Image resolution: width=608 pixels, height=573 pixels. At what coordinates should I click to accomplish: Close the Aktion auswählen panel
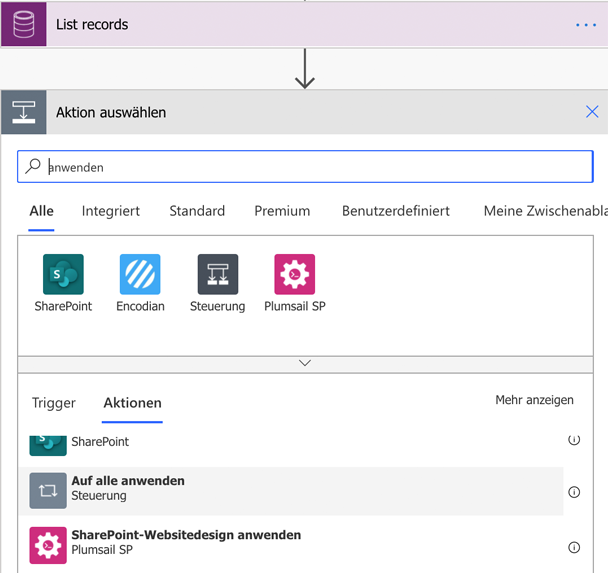(x=592, y=112)
